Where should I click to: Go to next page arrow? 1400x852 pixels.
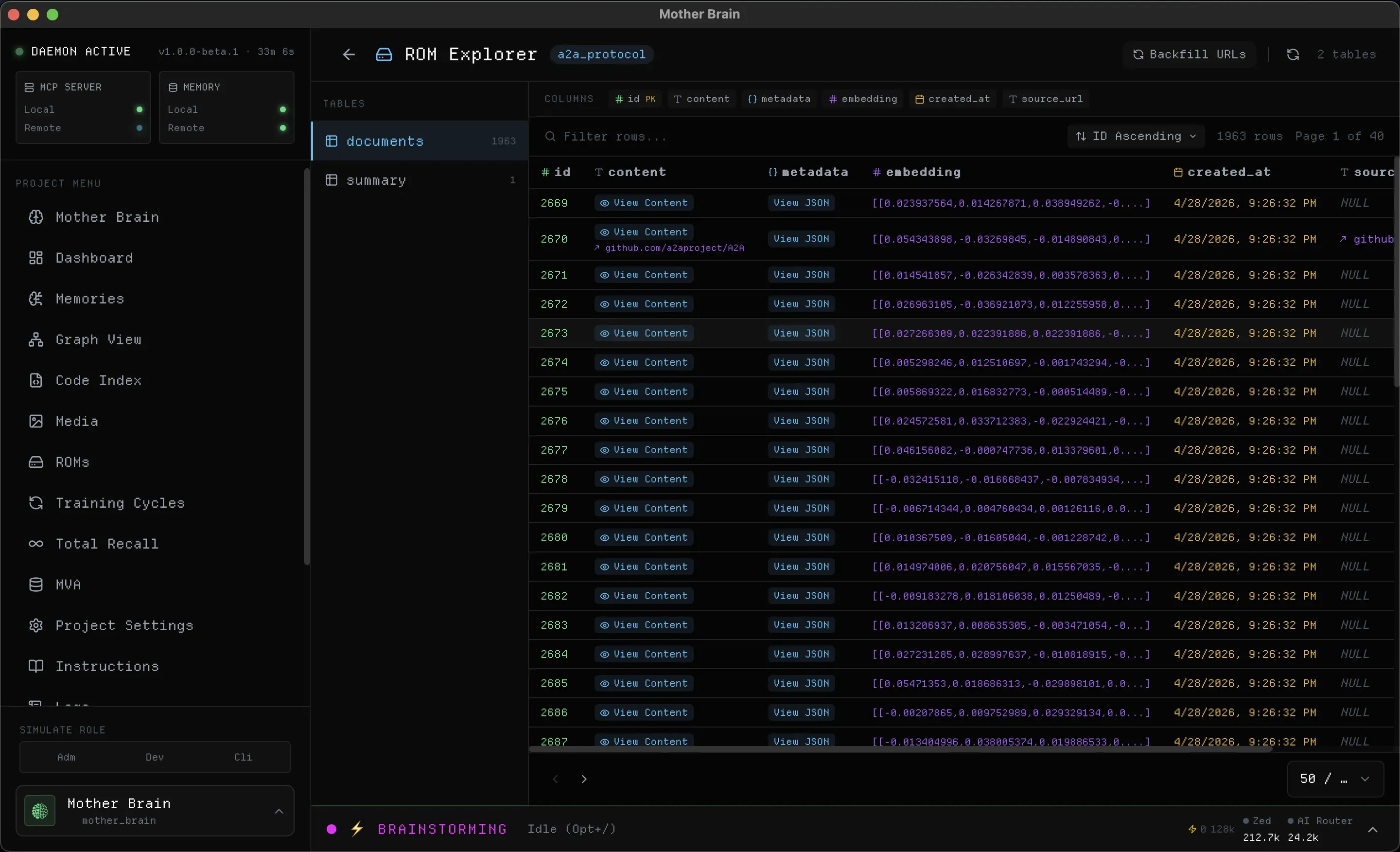point(583,779)
